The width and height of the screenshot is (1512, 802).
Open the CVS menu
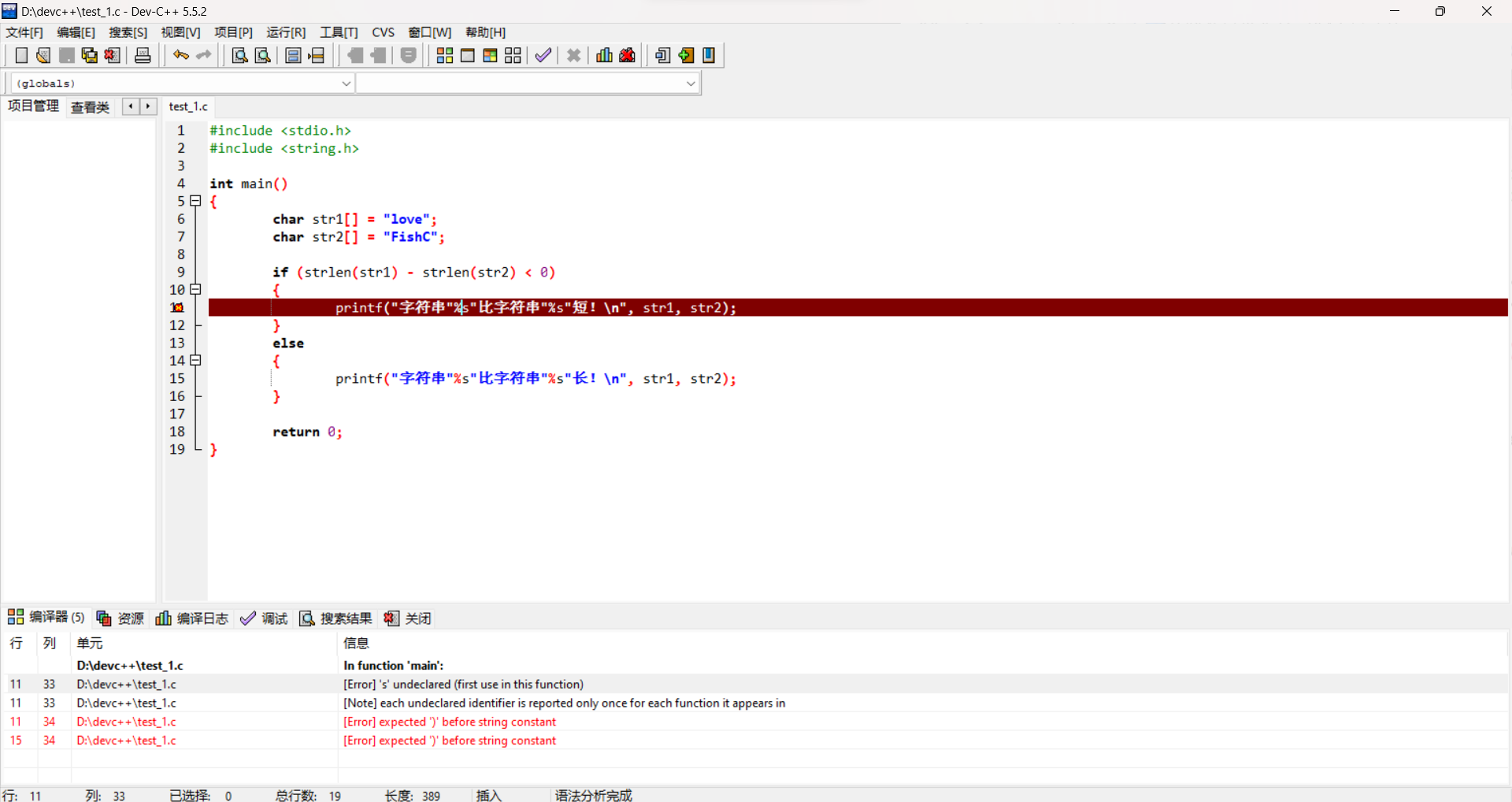pyautogui.click(x=384, y=32)
